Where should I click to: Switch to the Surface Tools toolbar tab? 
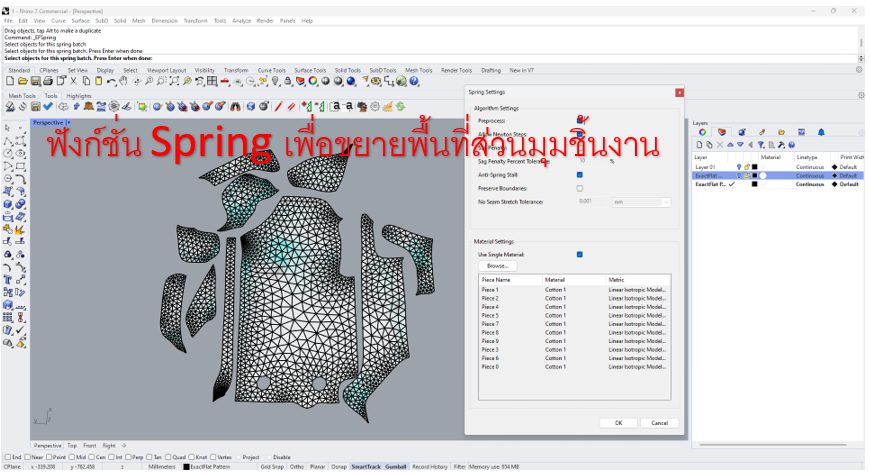click(310, 70)
